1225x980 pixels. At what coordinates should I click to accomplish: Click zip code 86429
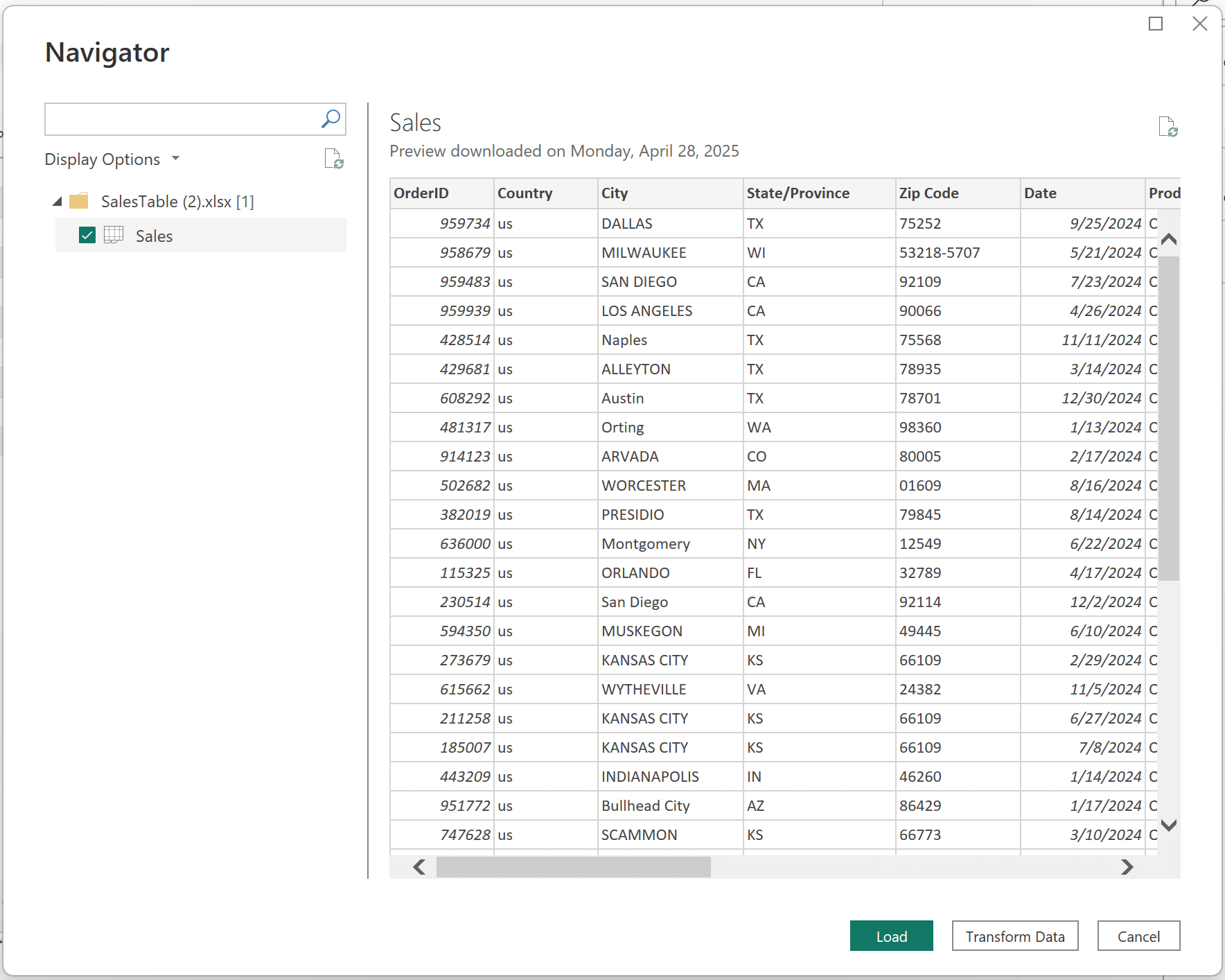point(958,806)
